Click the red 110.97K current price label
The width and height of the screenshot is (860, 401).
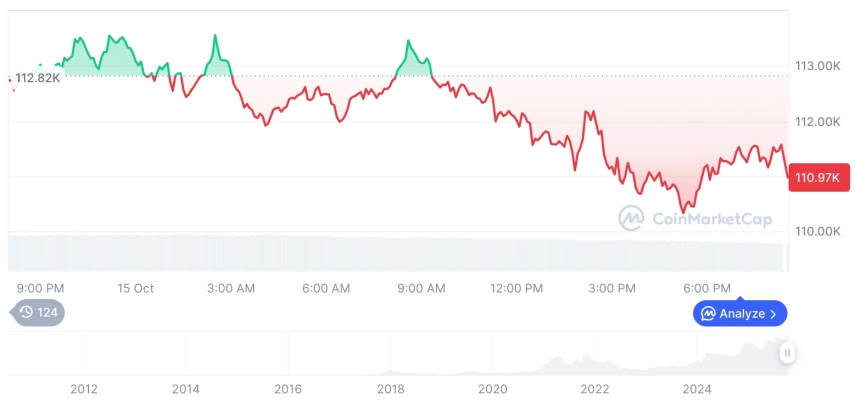(x=818, y=178)
